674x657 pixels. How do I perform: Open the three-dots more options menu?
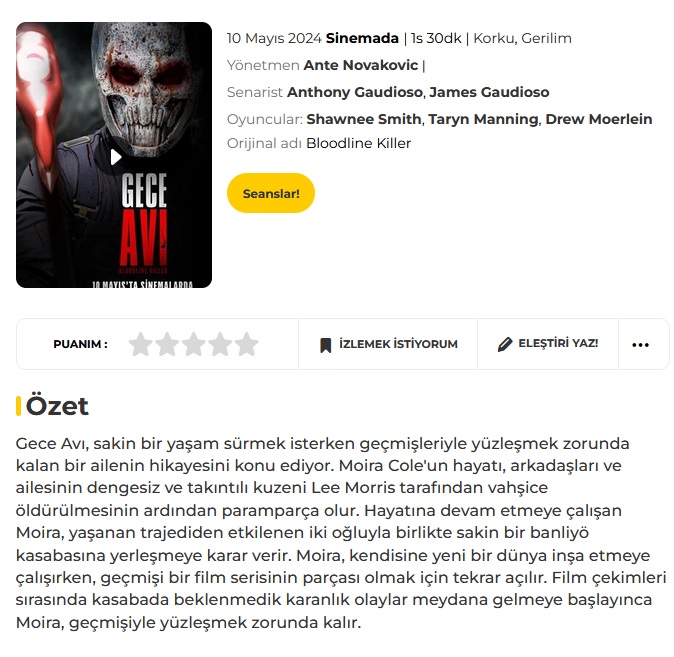[640, 344]
